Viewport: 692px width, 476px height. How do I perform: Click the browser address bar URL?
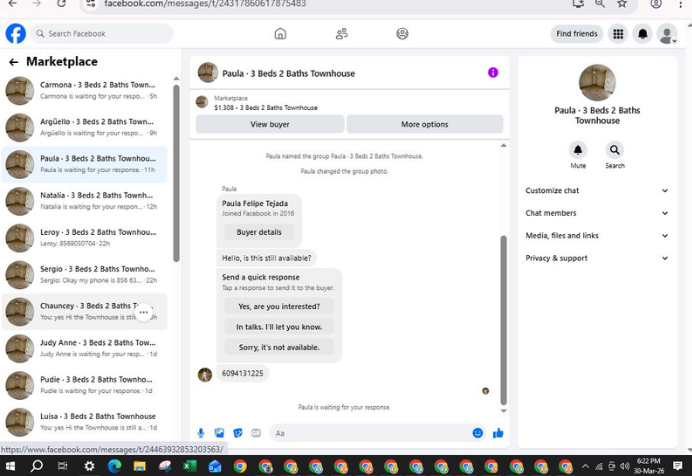coord(205,4)
